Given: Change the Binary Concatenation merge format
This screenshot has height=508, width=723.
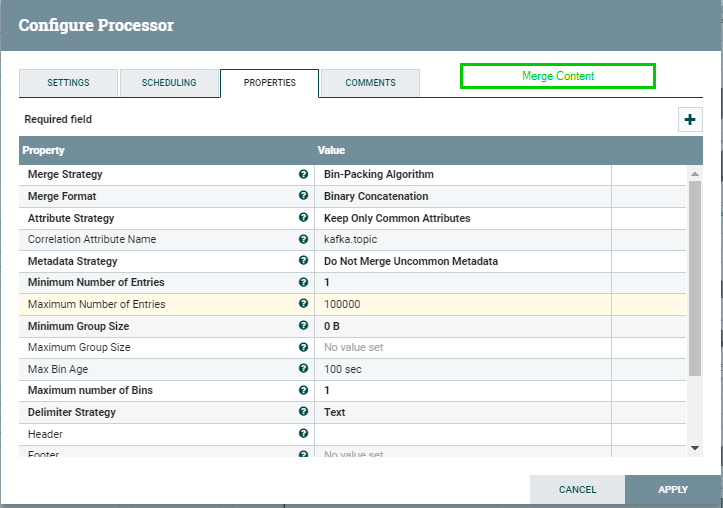Looking at the screenshot, I should 462,196.
